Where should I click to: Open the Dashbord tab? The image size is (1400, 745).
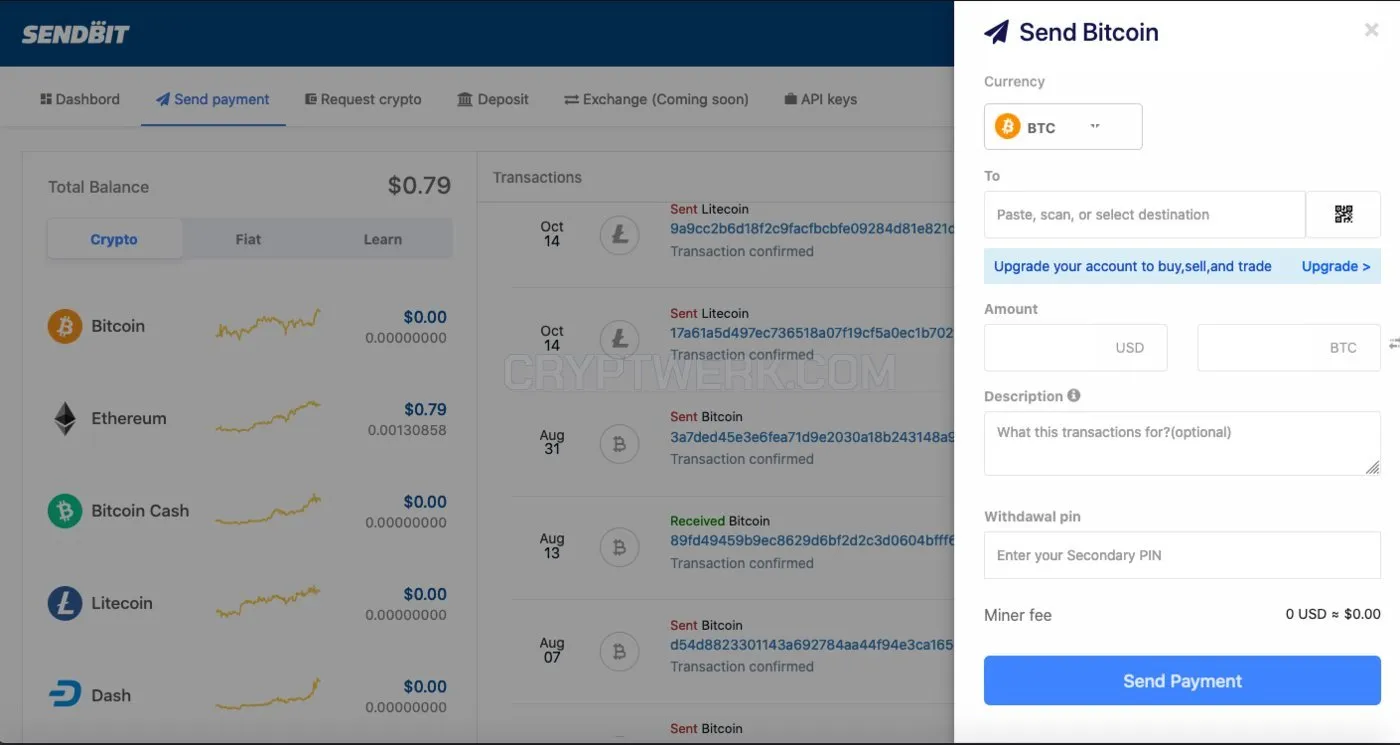tap(80, 99)
